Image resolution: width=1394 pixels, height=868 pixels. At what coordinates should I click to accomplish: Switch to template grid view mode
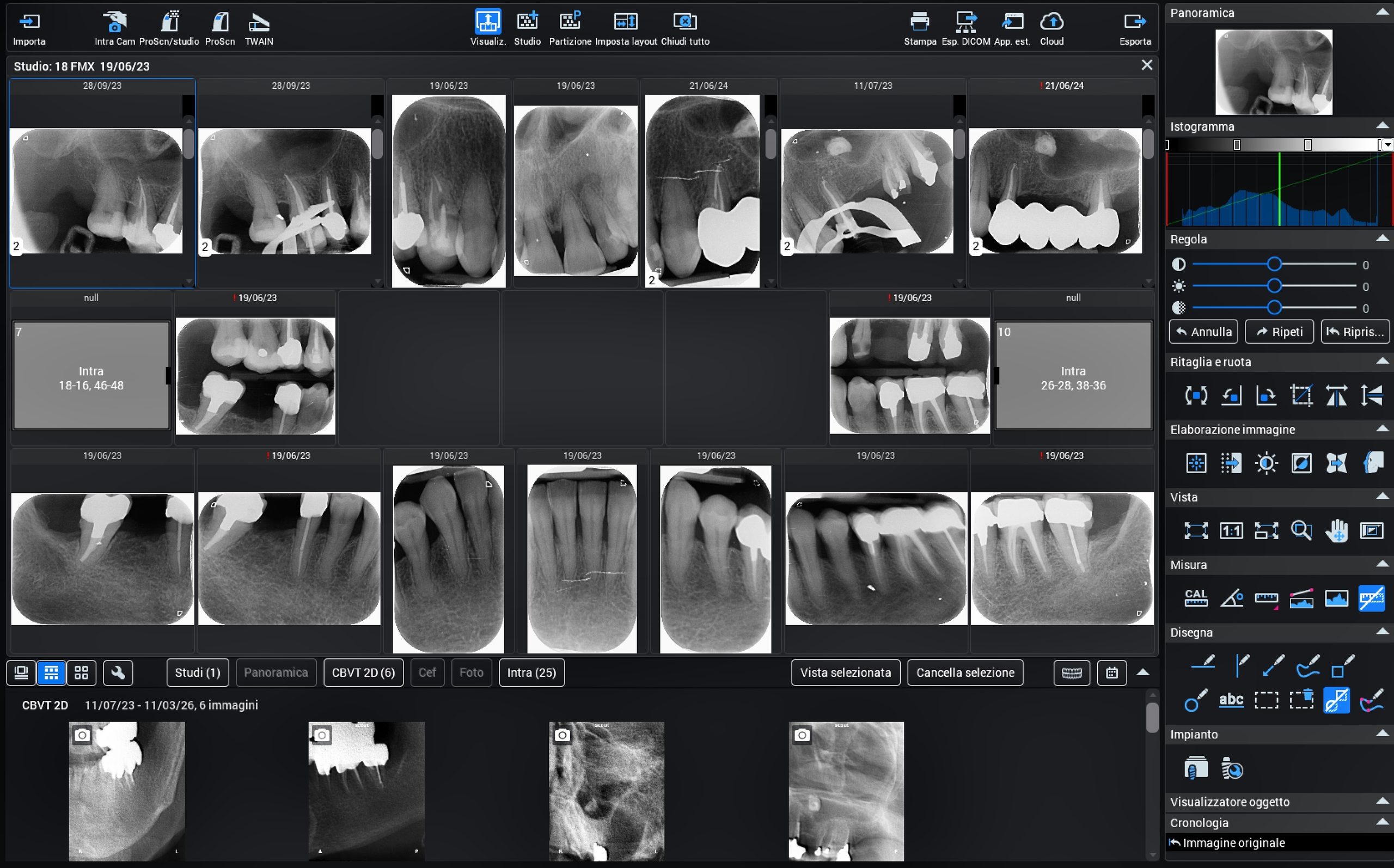[x=51, y=673]
